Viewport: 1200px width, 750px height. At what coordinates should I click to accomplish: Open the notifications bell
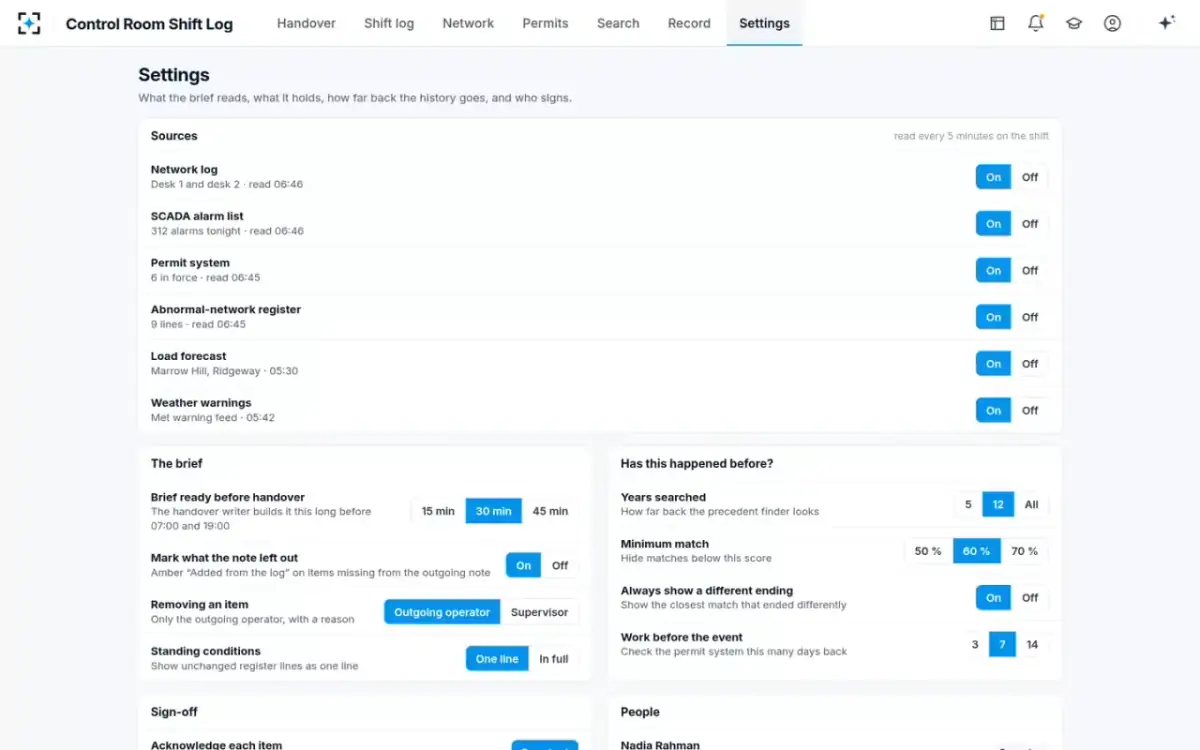1036,23
